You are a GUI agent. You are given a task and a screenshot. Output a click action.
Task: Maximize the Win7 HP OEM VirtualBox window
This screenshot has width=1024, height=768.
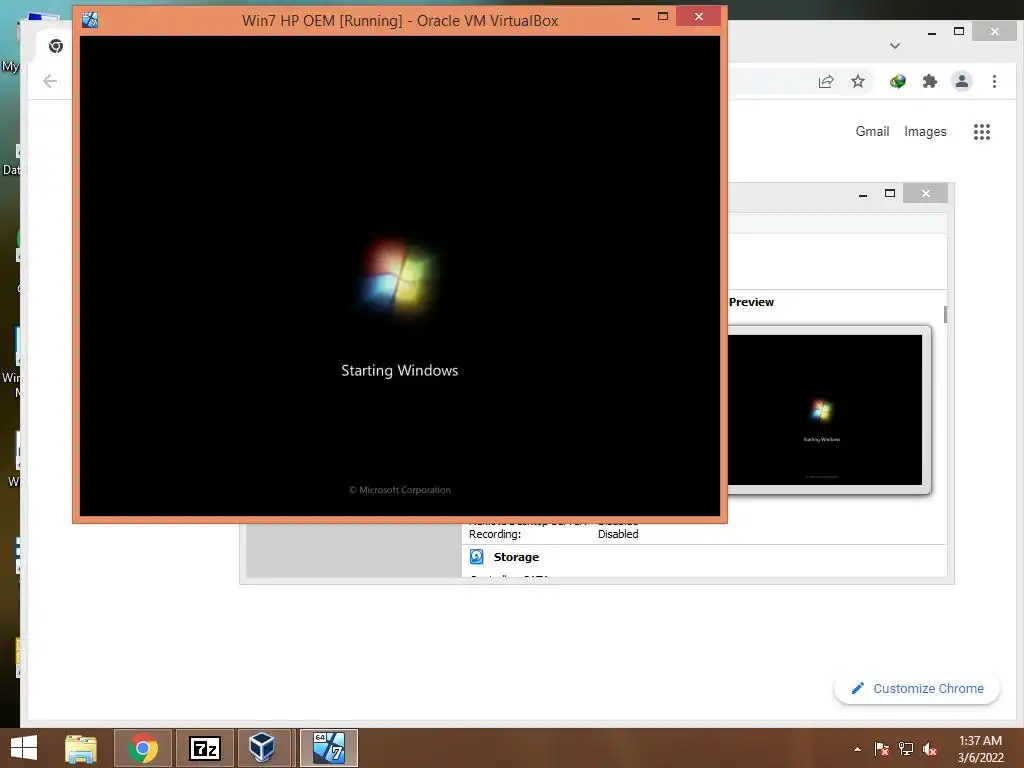tap(663, 17)
